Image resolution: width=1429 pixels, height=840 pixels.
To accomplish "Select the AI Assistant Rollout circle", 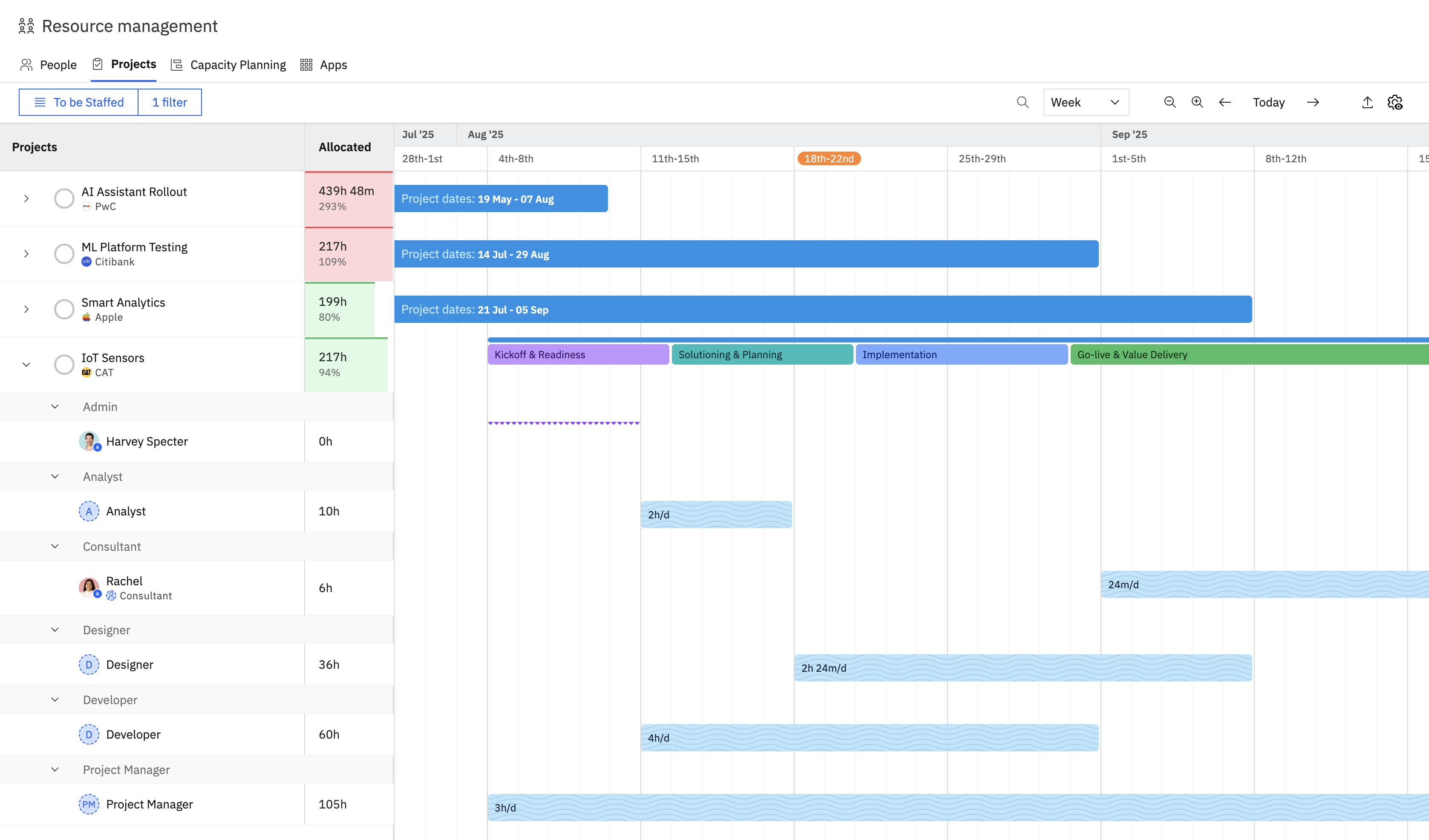I will pos(64,198).
